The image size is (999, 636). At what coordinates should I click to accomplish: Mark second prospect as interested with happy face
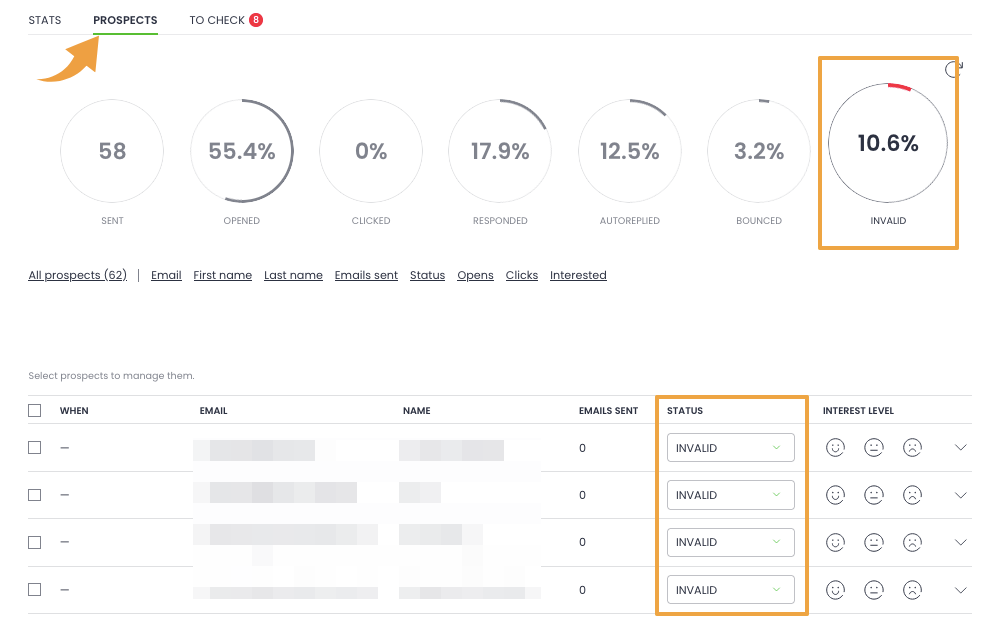coord(835,495)
